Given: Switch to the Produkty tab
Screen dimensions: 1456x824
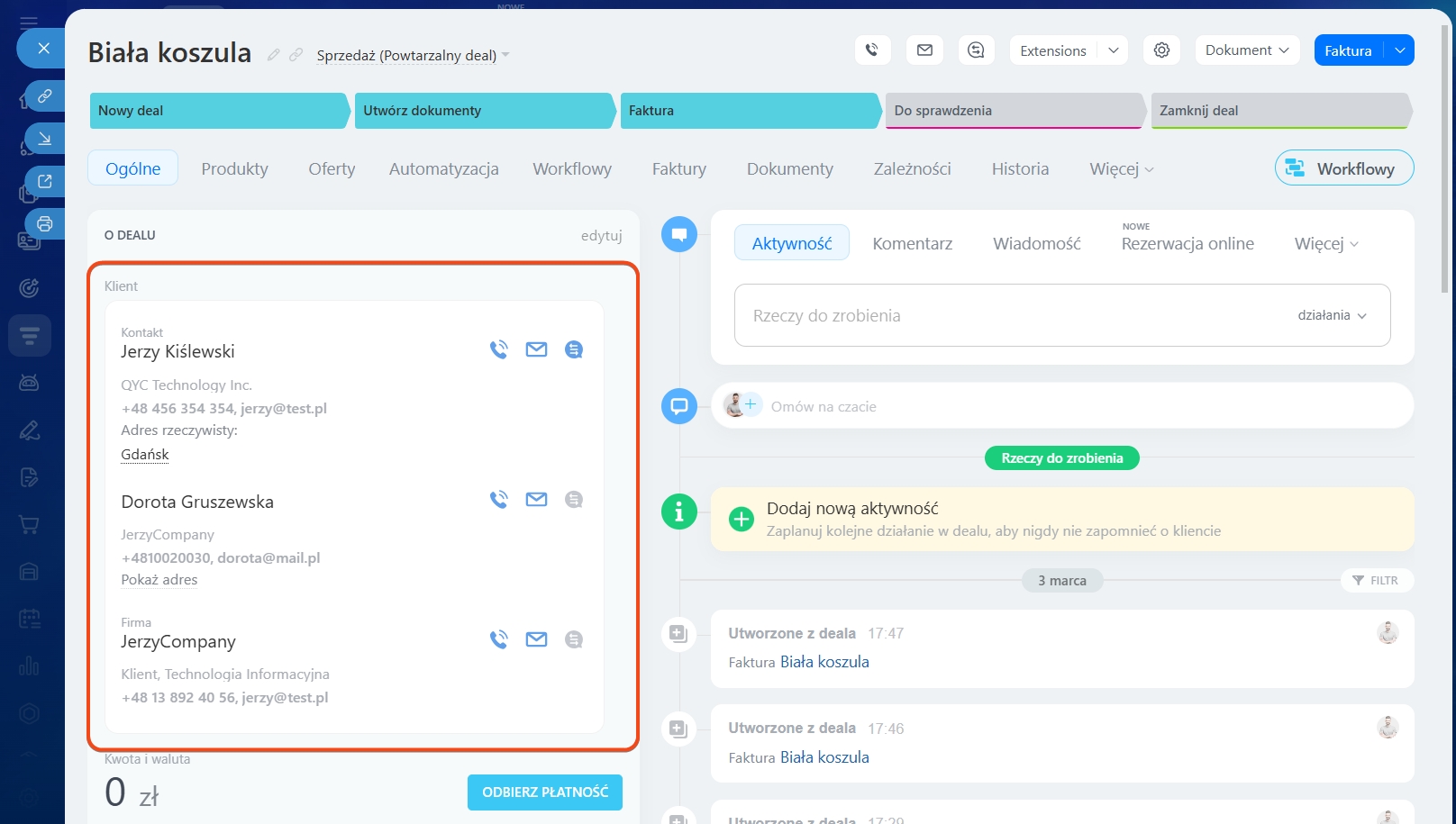Looking at the screenshot, I should pos(234,168).
